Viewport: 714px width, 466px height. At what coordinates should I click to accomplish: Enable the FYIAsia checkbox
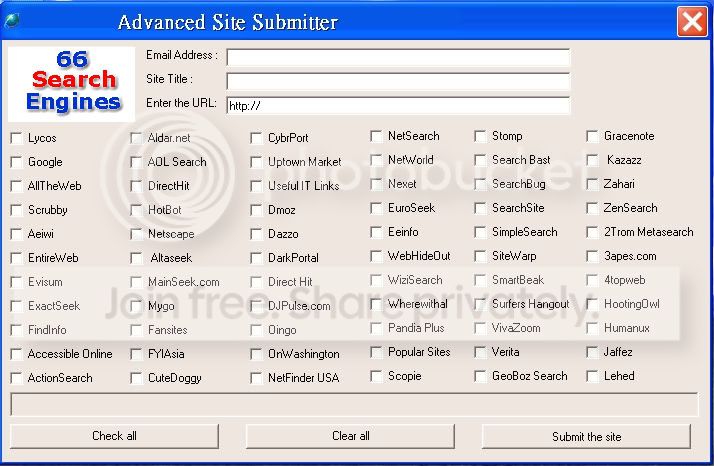pyautogui.click(x=136, y=354)
